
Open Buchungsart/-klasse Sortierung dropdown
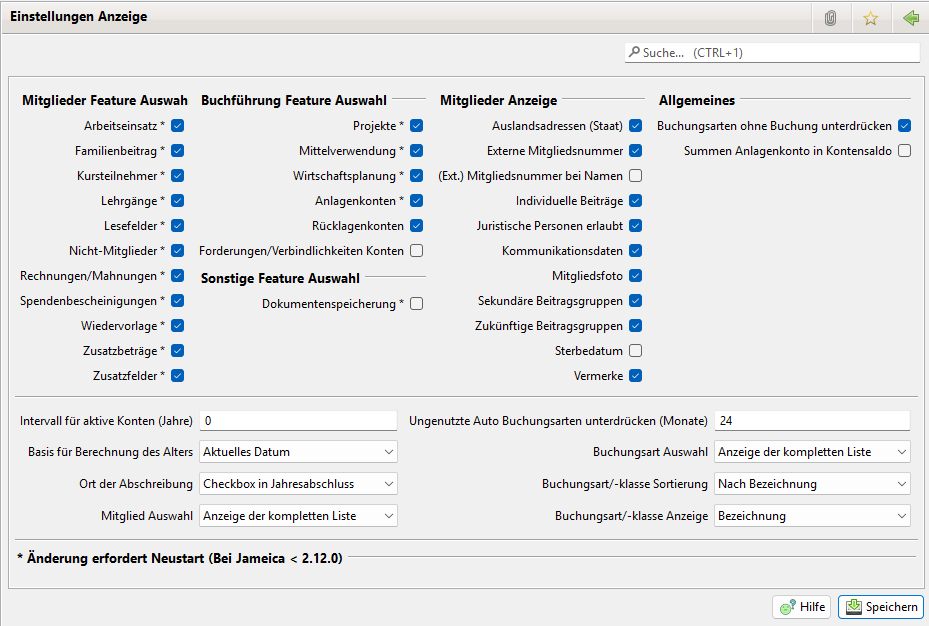click(812, 484)
